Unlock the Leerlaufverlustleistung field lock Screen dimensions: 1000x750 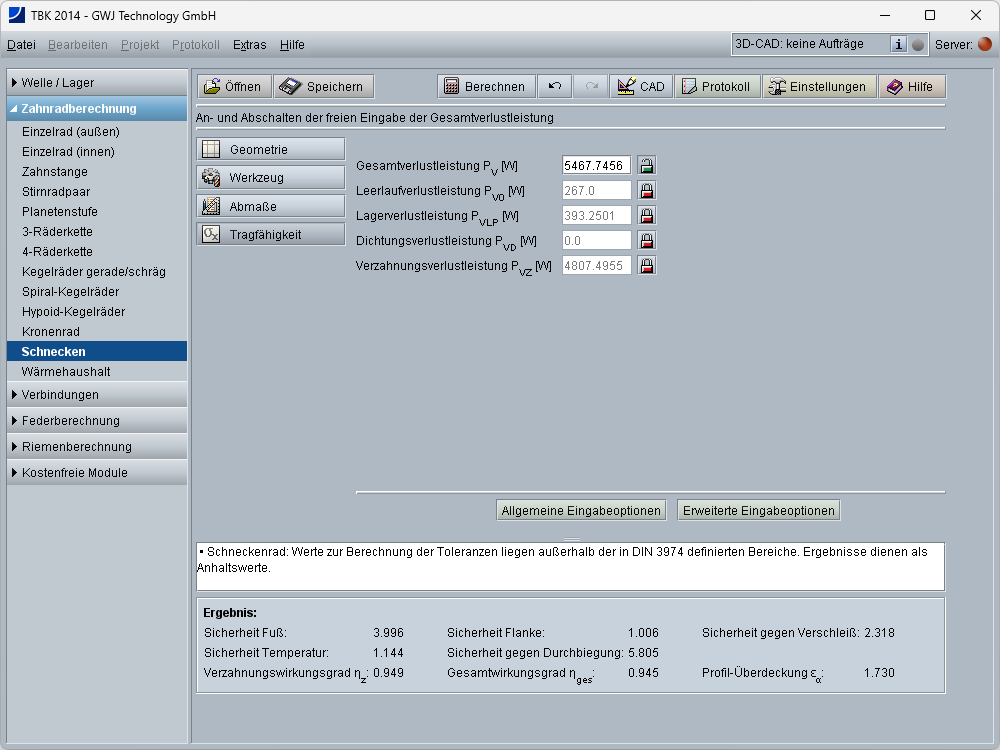click(647, 191)
